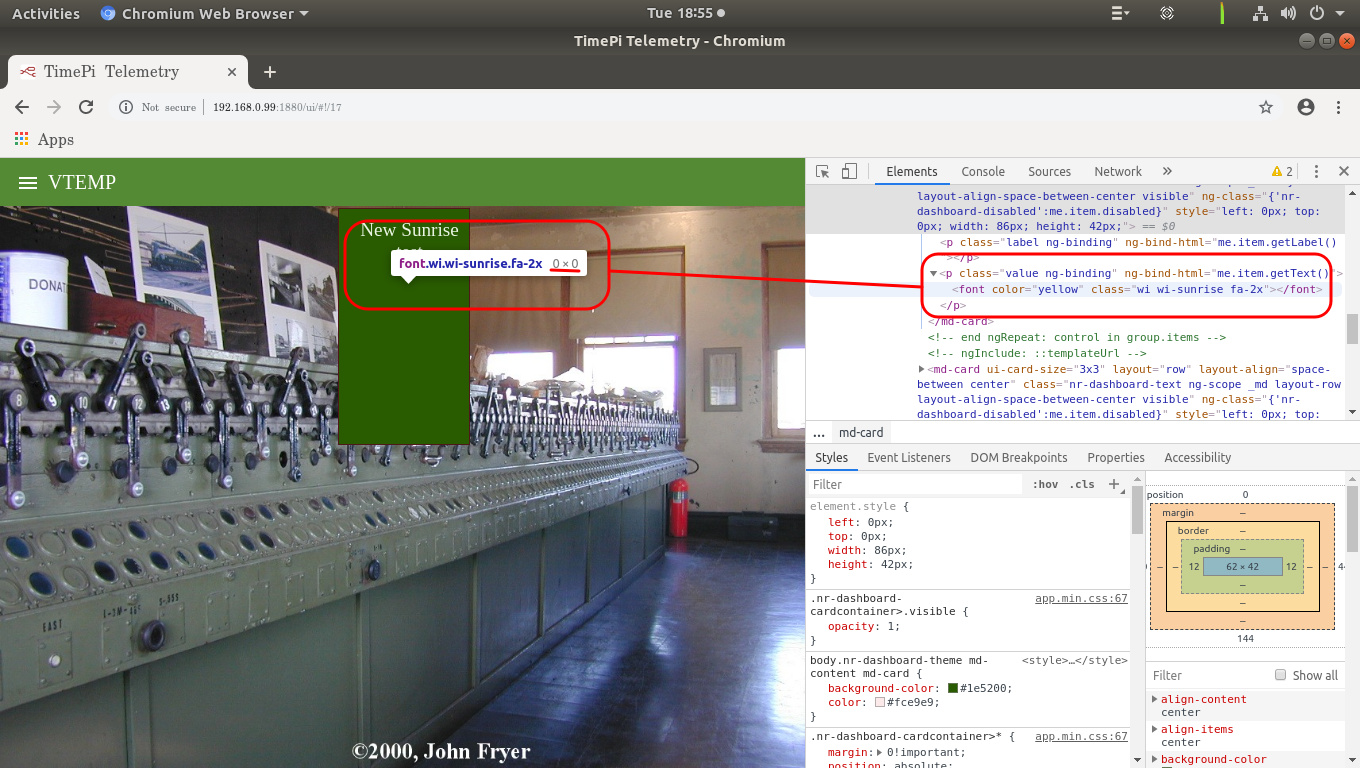Toggle the DevTools device toolbar
Screen dimensions: 1360x768
849,172
